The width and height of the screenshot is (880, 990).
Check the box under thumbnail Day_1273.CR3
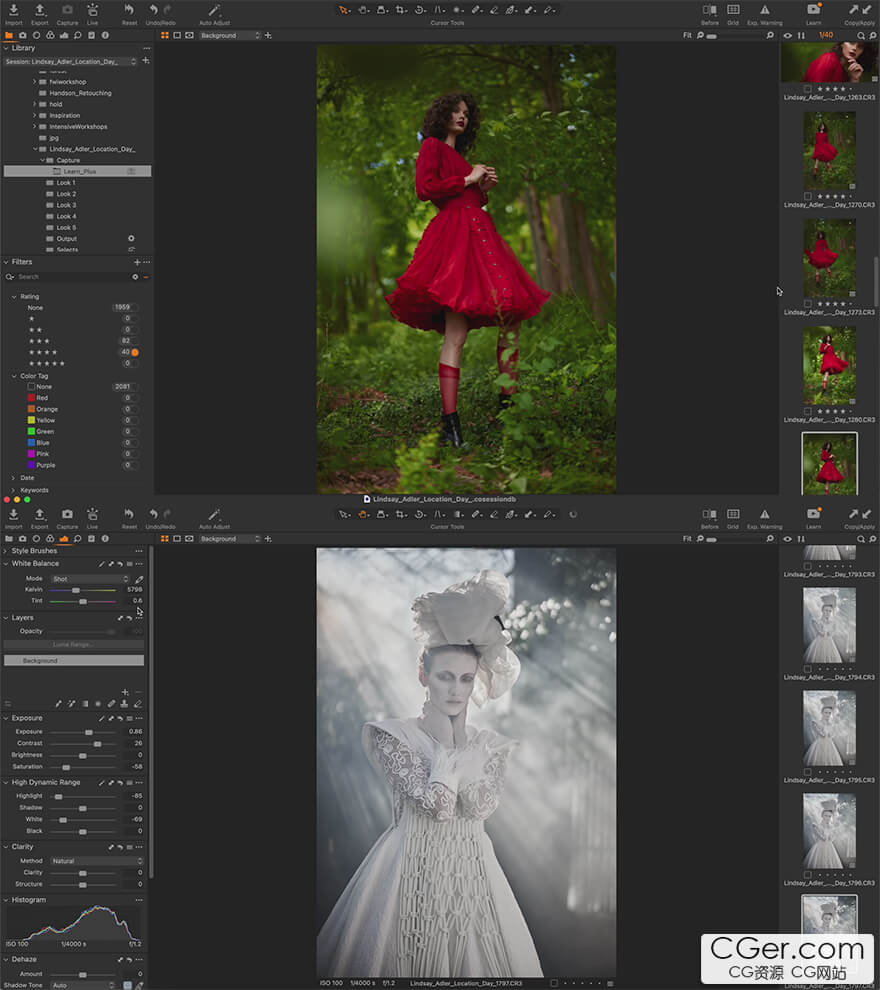pyautogui.click(x=807, y=304)
